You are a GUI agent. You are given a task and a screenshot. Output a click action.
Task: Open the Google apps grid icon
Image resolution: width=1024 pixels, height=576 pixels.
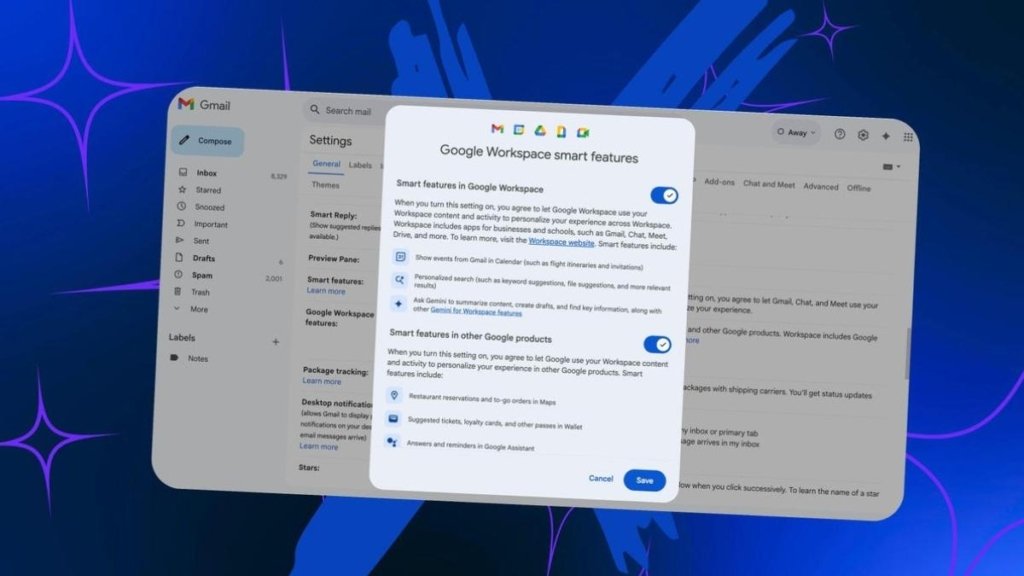pyautogui.click(x=908, y=136)
